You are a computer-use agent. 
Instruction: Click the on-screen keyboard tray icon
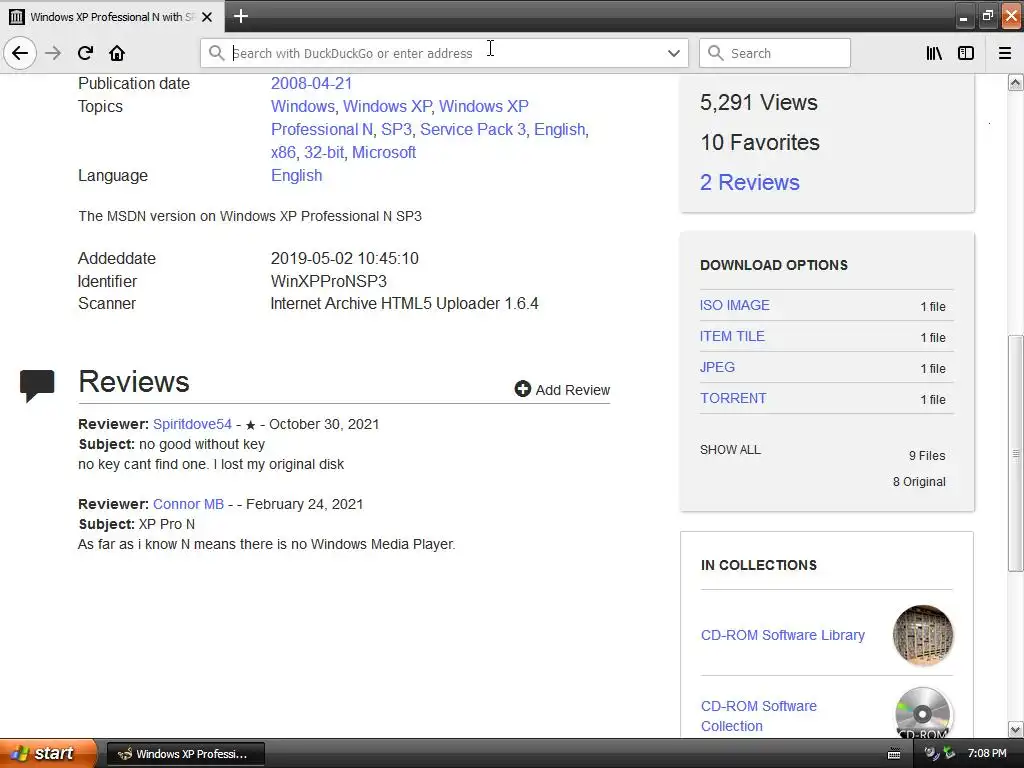point(894,754)
